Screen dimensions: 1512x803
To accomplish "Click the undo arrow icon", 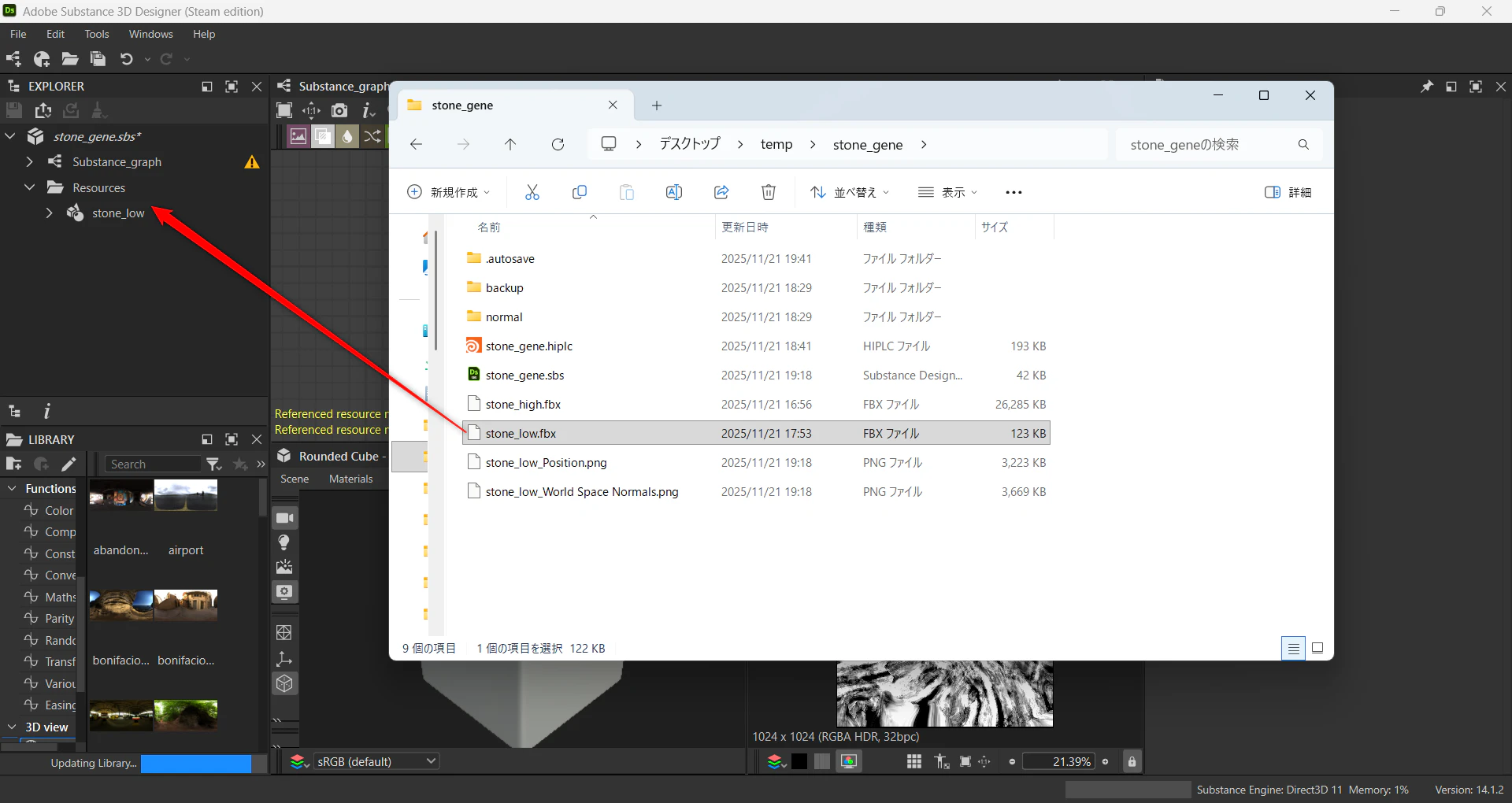I will point(126,59).
